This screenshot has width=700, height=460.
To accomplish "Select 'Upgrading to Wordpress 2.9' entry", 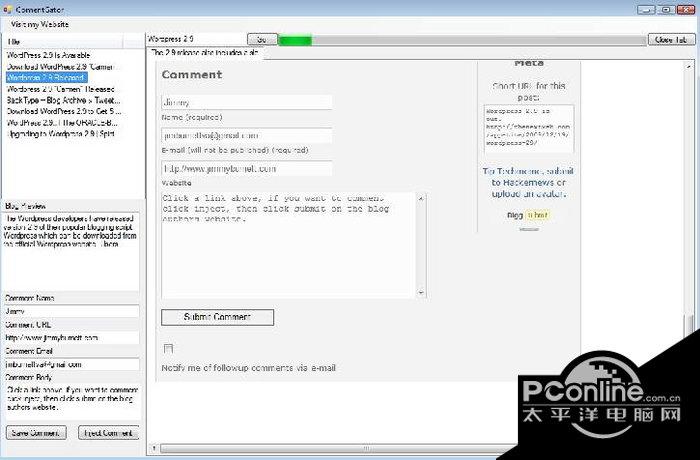I will coord(61,134).
